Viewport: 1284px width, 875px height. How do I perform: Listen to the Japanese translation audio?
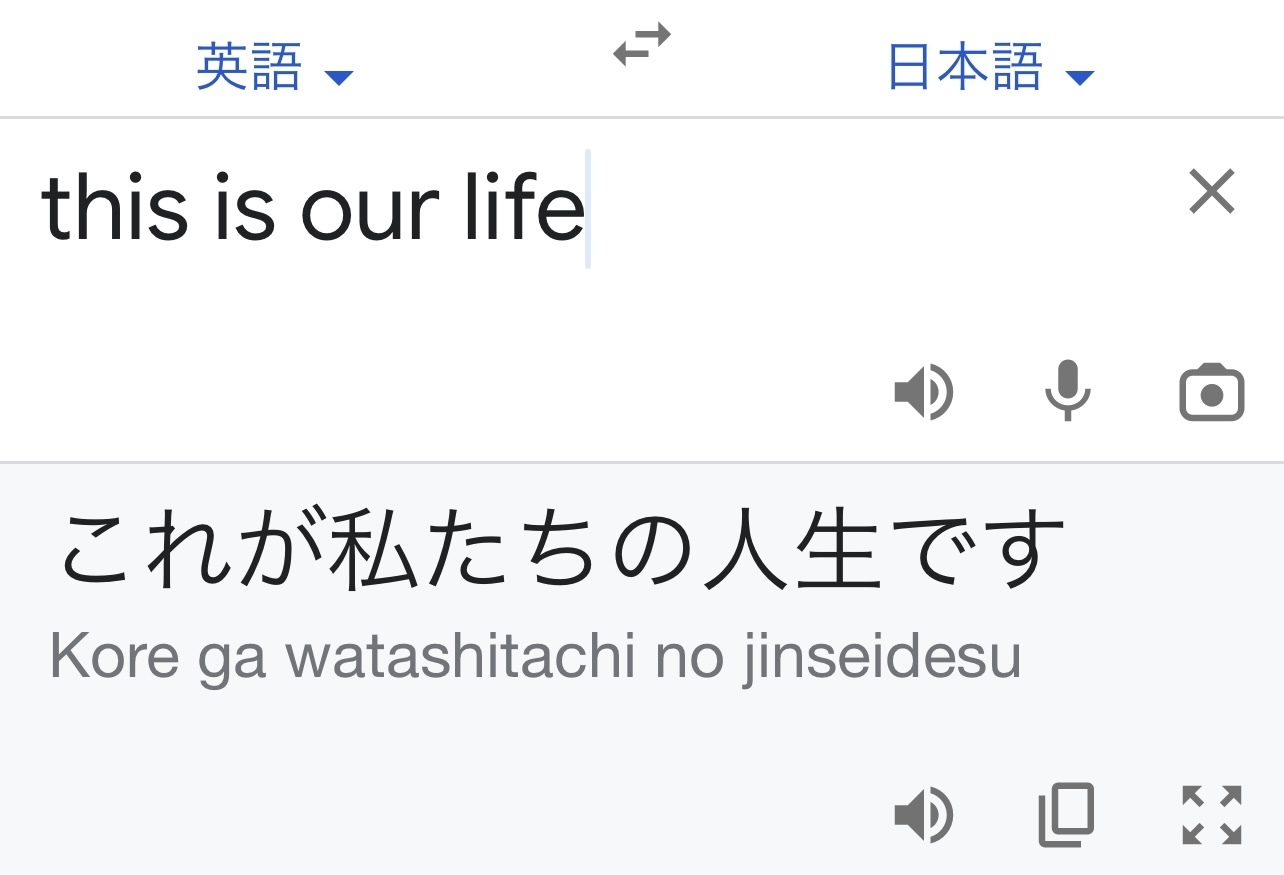[x=923, y=814]
